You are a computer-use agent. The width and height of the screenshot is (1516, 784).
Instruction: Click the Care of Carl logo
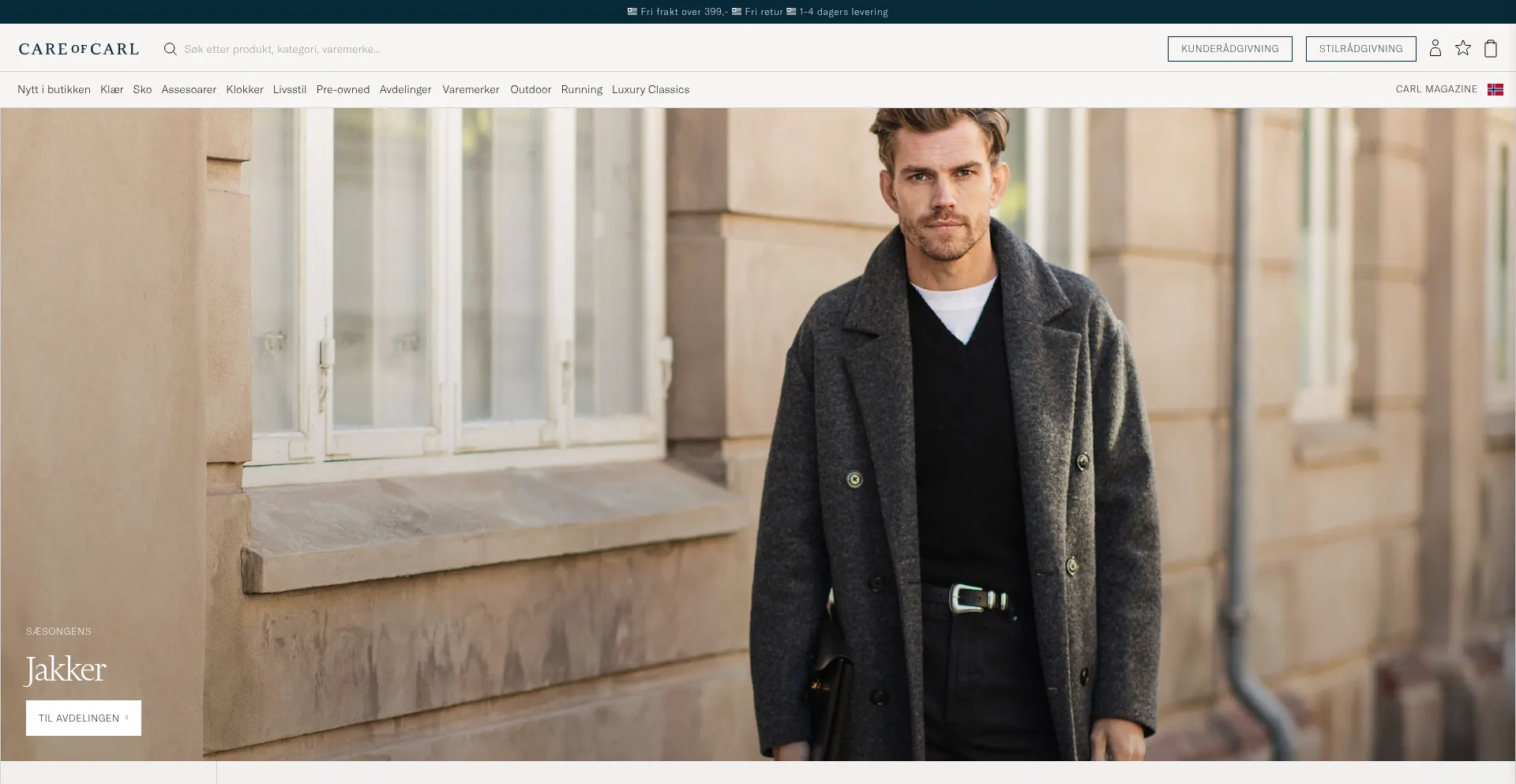tap(79, 49)
